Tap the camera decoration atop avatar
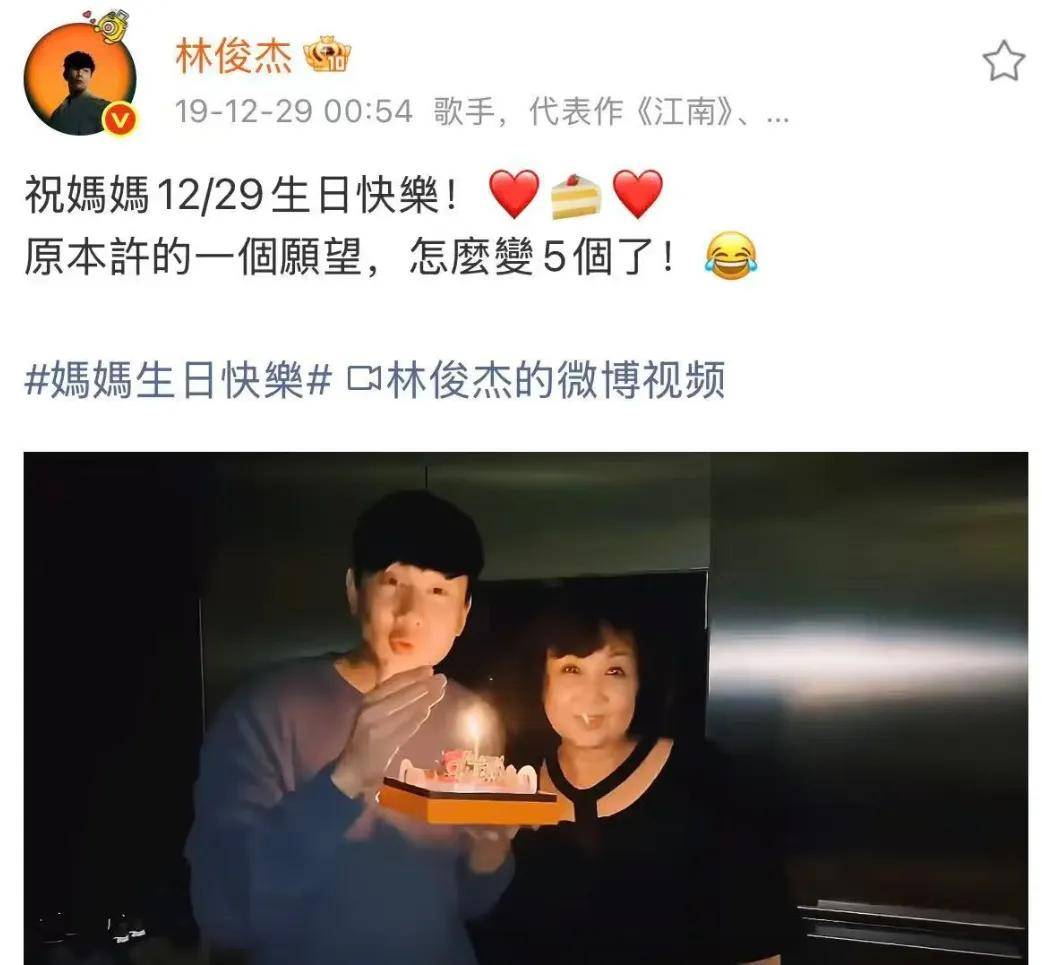The image size is (1042, 965). [x=111, y=24]
